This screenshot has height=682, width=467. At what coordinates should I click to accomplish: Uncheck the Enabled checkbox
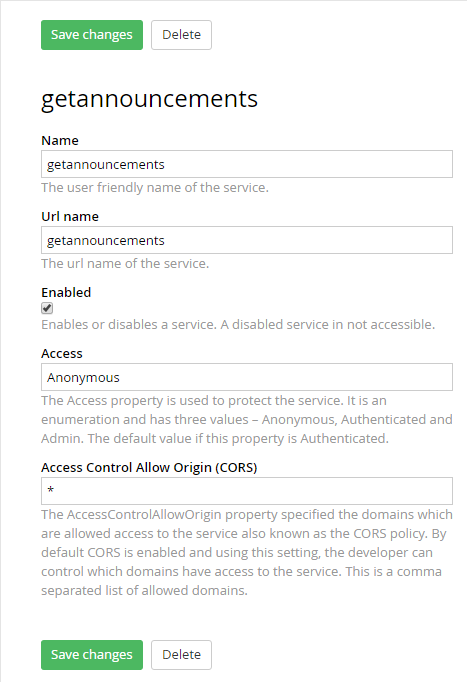tap(47, 308)
